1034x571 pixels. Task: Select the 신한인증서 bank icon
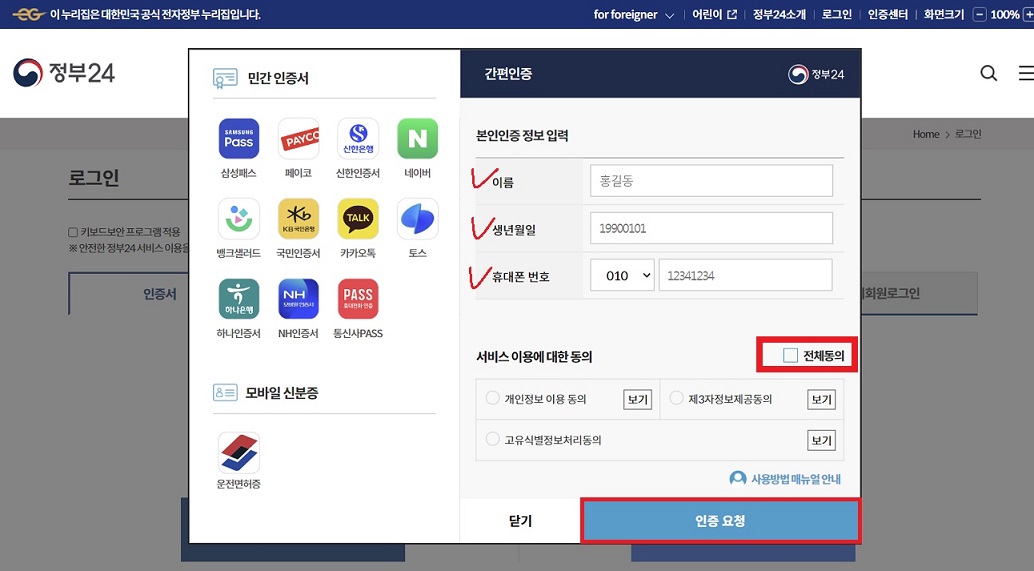pos(358,138)
